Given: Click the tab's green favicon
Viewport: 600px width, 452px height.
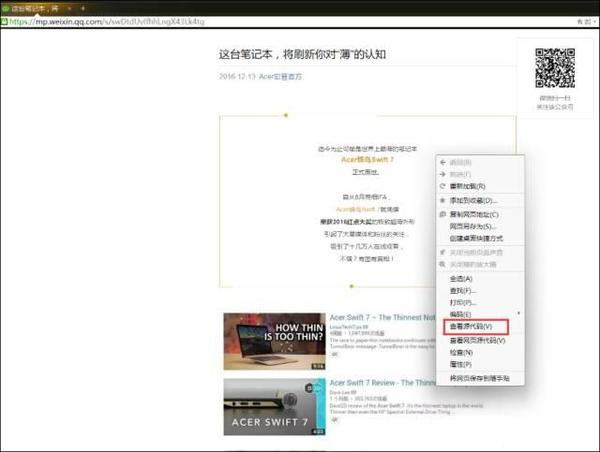Looking at the screenshot, I should (x=5, y=8).
